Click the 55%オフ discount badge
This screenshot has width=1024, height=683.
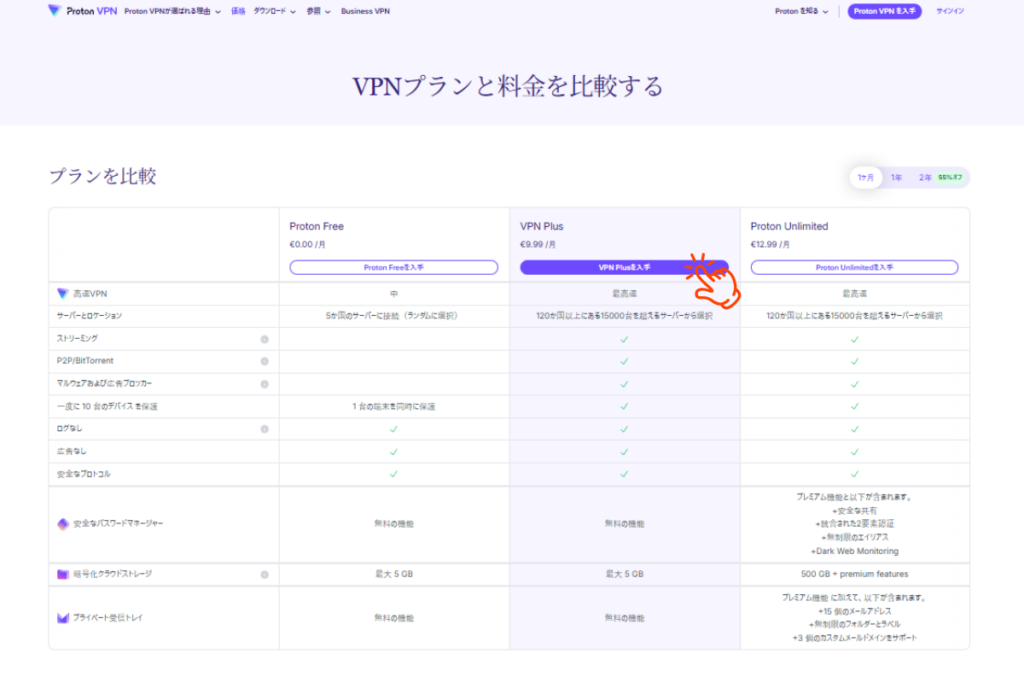point(947,176)
